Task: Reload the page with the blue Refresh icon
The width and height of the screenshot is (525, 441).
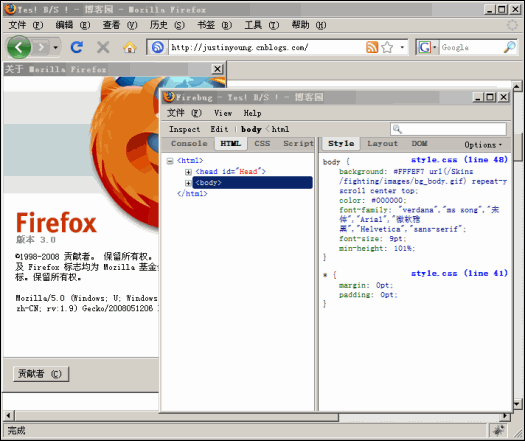Action: click(77, 47)
